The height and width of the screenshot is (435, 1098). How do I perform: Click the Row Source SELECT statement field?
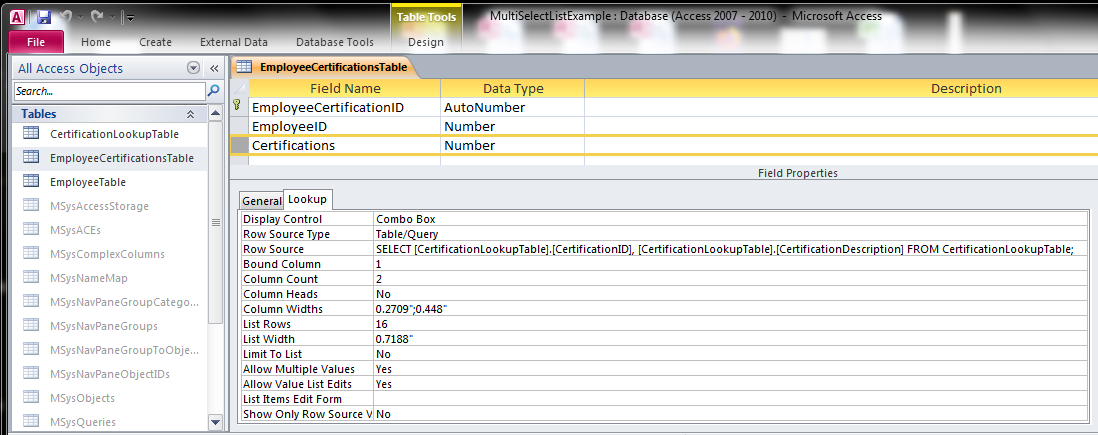tap(730, 249)
